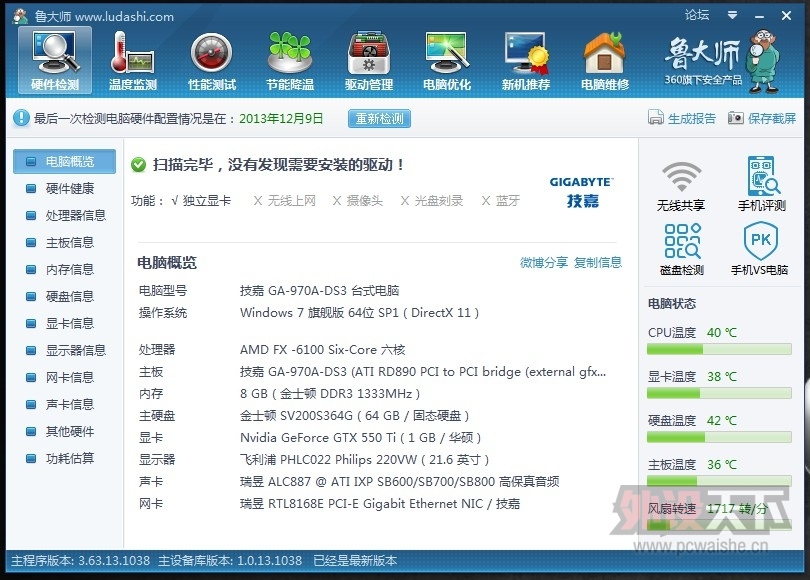Click the 无线上网 feature indicator

(x=285, y=200)
